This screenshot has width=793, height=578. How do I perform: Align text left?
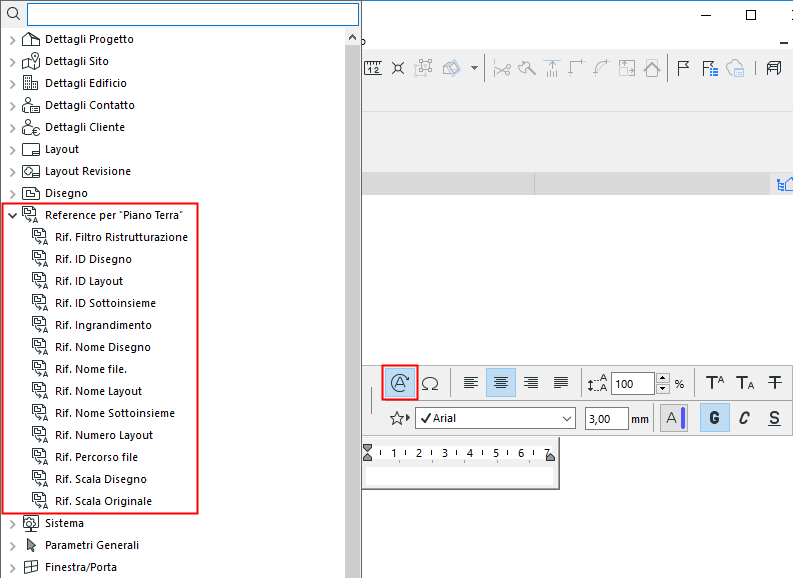(470, 383)
